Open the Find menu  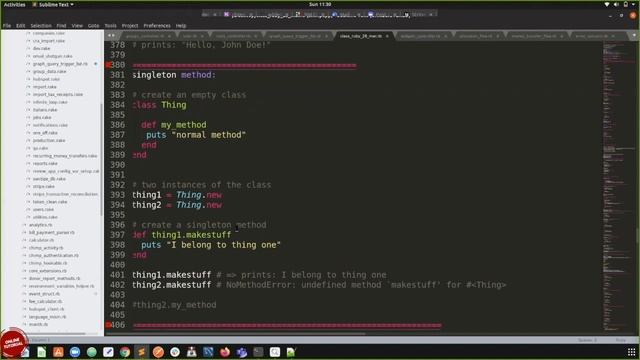coord(61,25)
